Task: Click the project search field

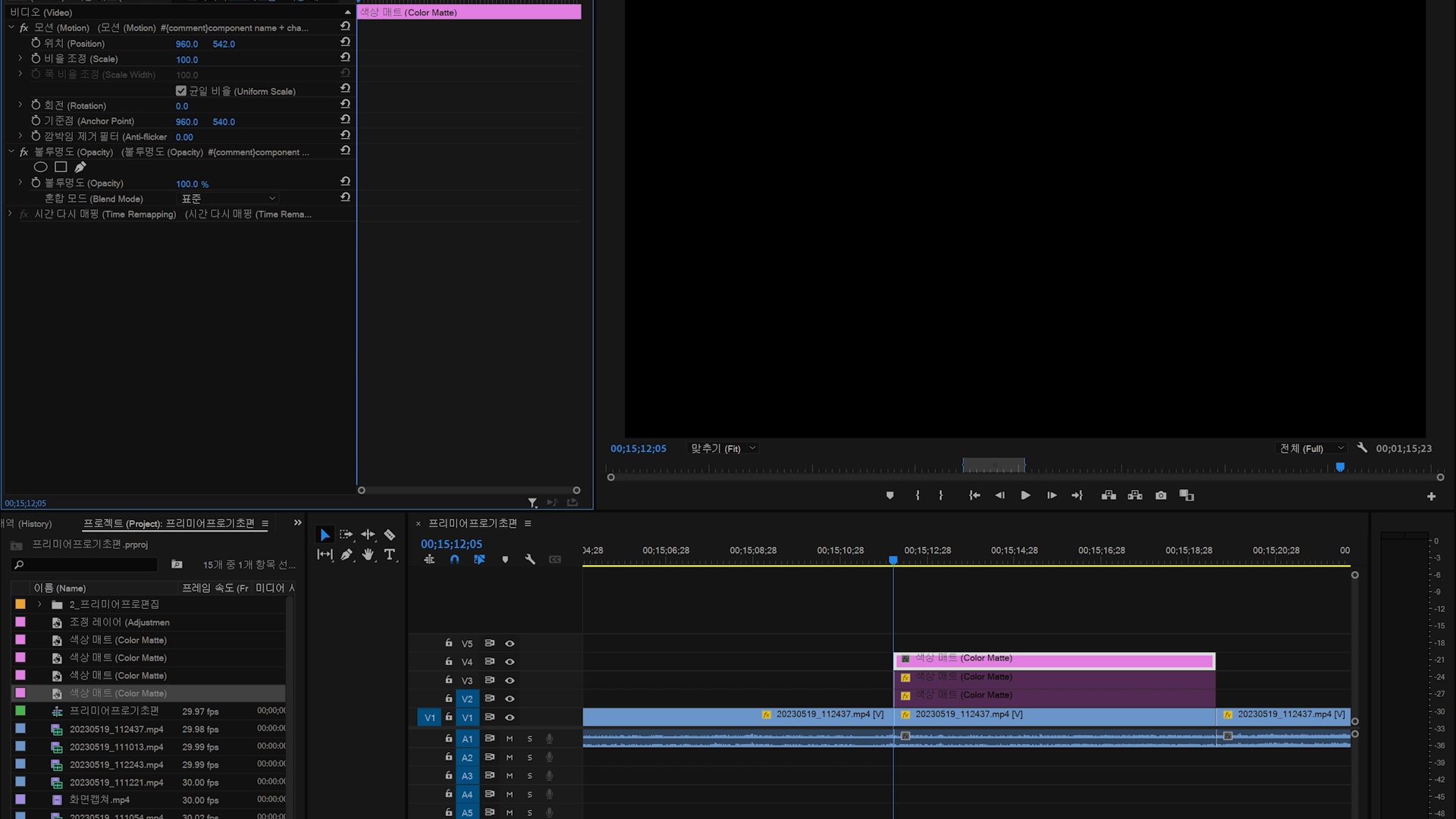Action: coord(85,564)
